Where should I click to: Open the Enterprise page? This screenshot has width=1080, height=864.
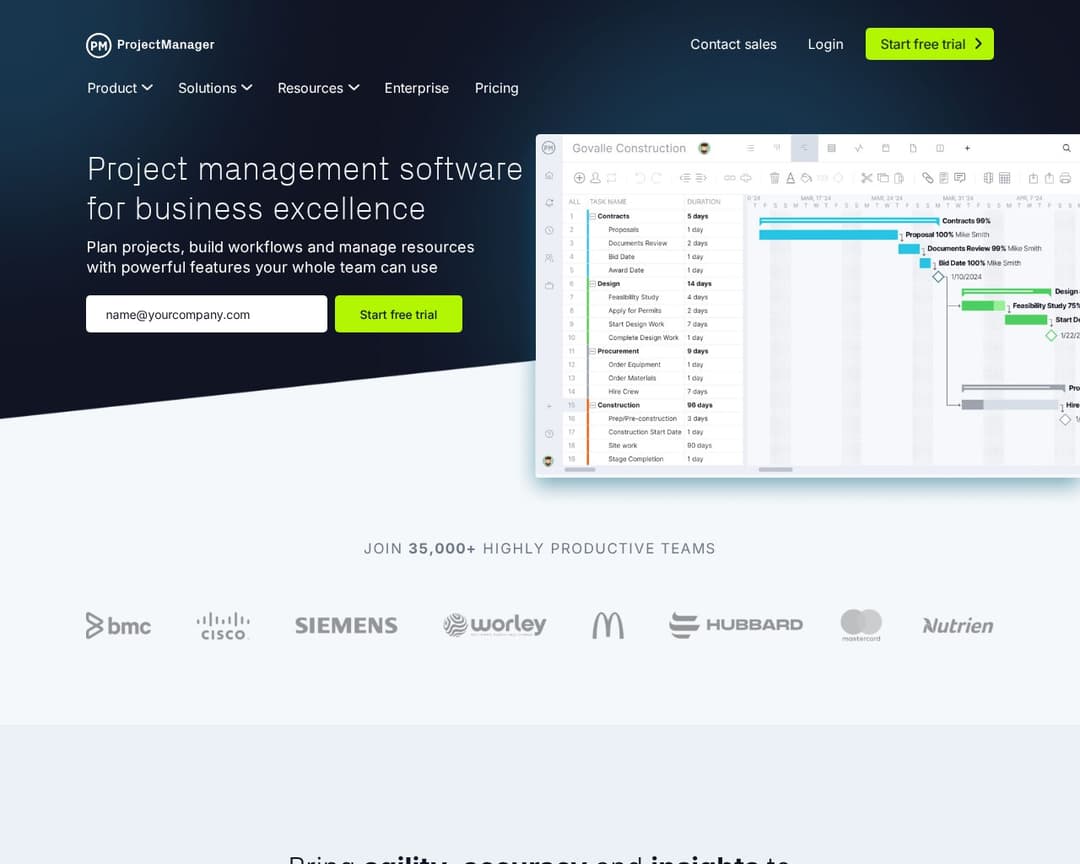[417, 88]
